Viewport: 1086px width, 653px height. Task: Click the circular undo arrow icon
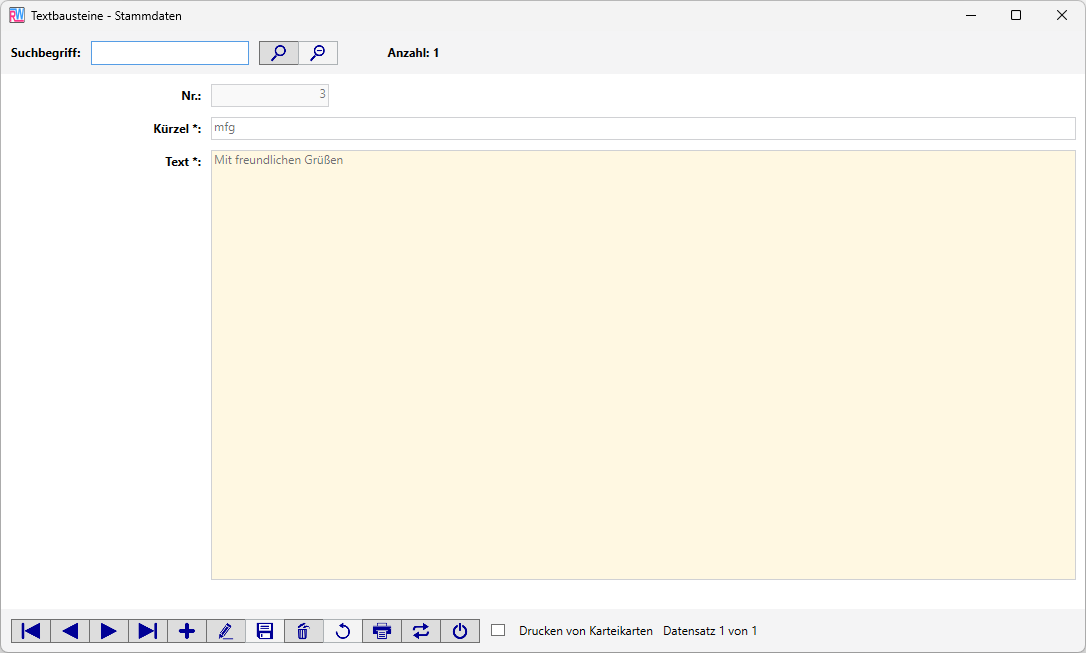[x=343, y=631]
